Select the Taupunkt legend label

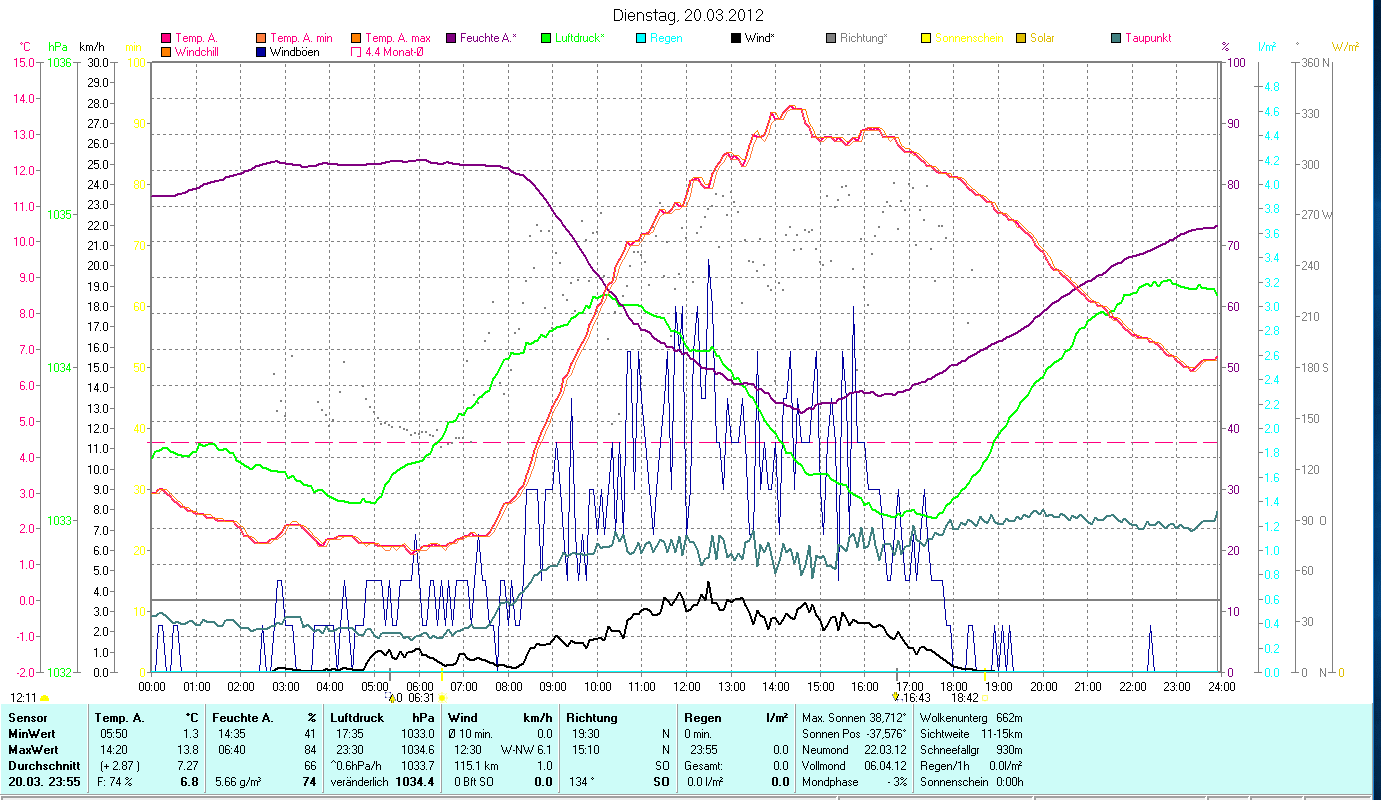click(x=1148, y=38)
